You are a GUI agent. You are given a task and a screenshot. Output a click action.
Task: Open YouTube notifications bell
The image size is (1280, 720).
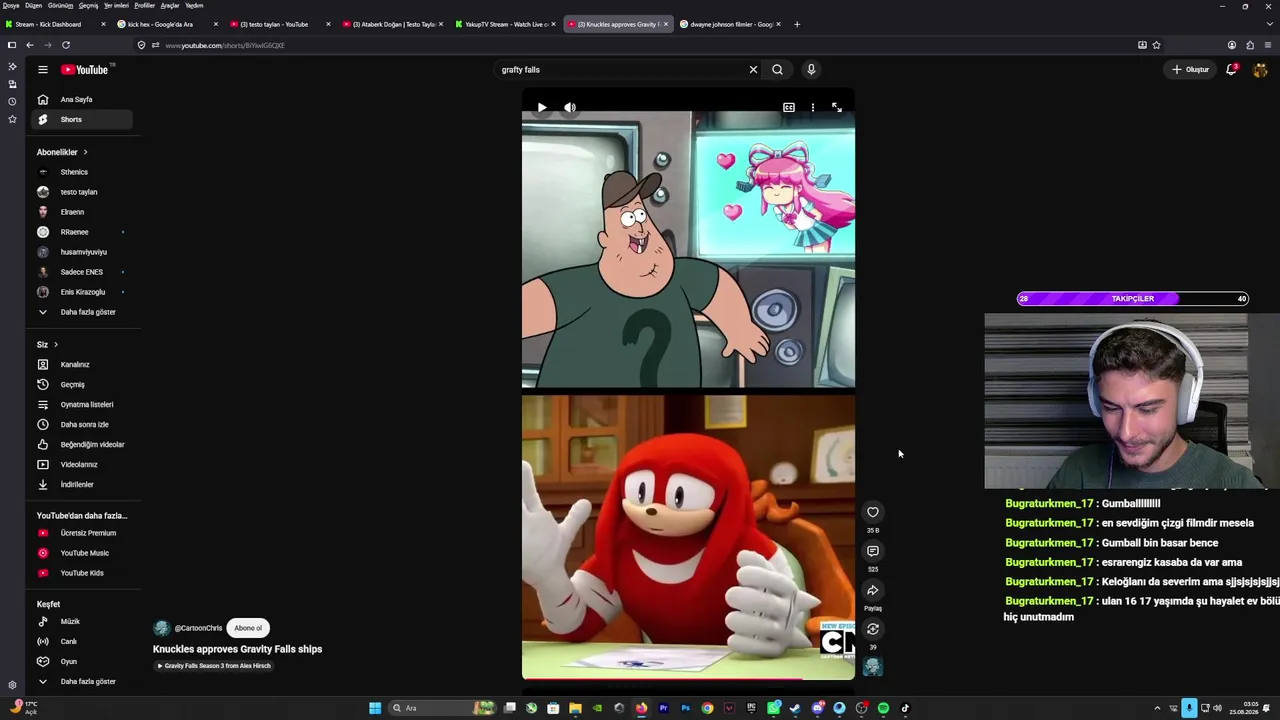click(1232, 69)
